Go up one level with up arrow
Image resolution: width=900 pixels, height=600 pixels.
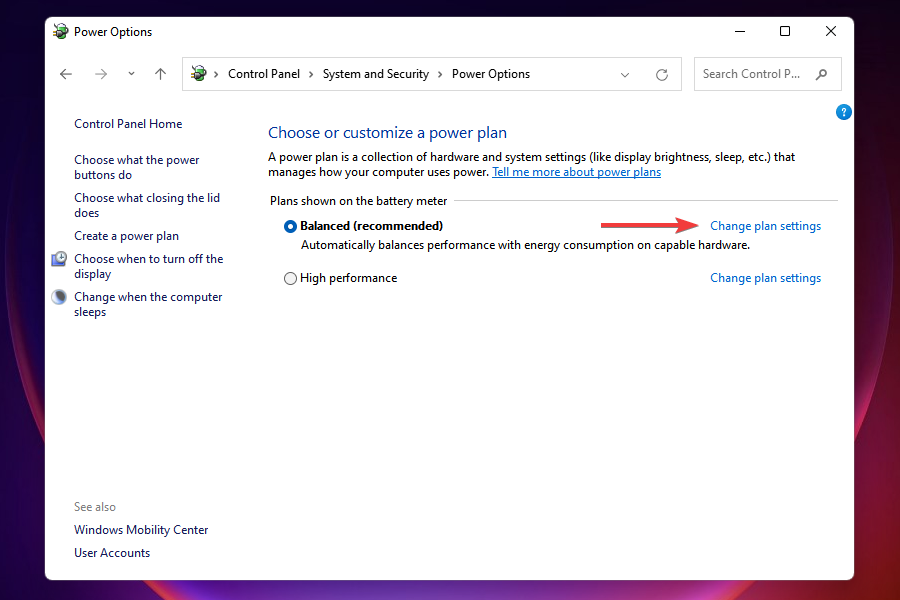pyautogui.click(x=161, y=74)
